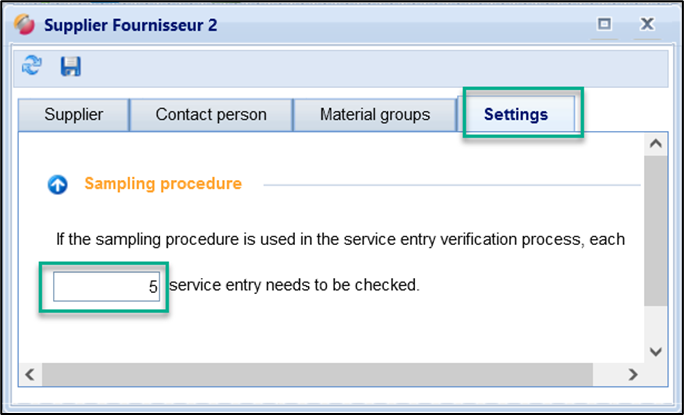
Task: Click the refresh icon in toolbar
Action: [x=33, y=66]
